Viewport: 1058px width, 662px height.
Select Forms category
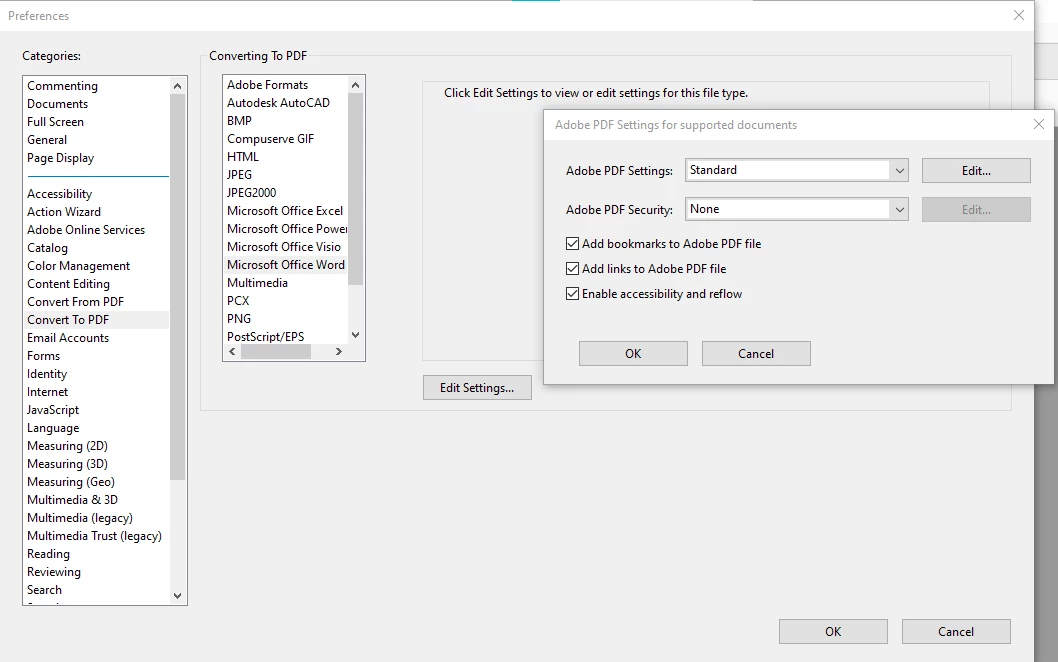click(43, 356)
